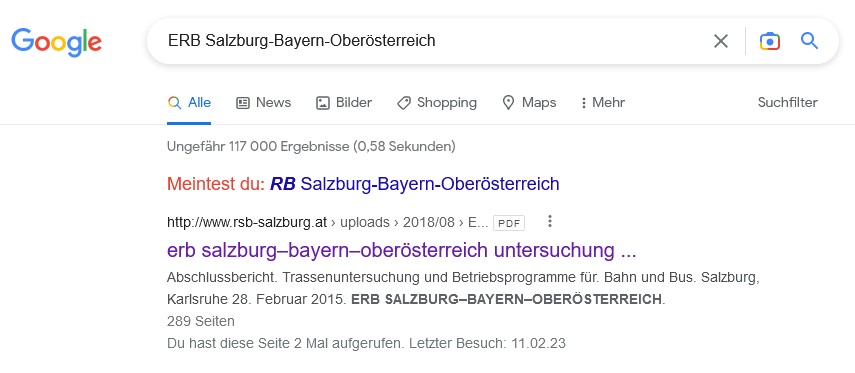Image resolution: width=855 pixels, height=373 pixels.
Task: Select the Alle results tab
Action: [189, 103]
